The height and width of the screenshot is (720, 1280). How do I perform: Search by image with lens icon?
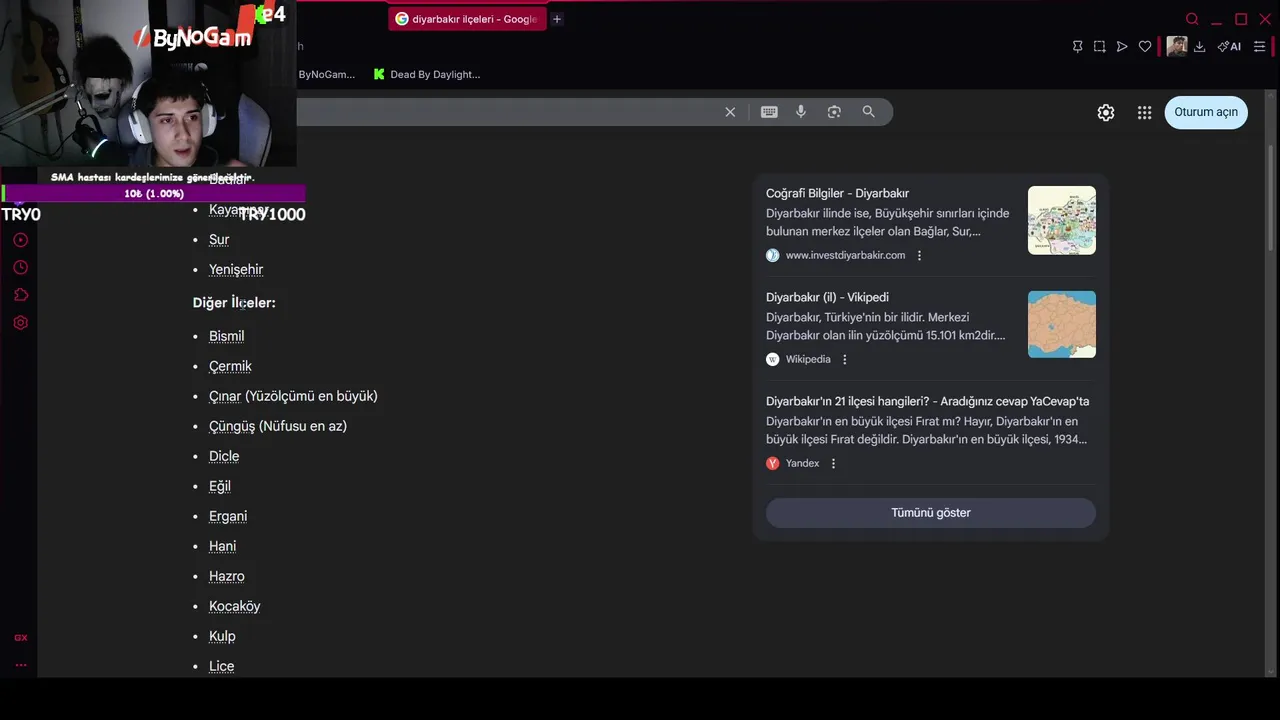pos(834,112)
